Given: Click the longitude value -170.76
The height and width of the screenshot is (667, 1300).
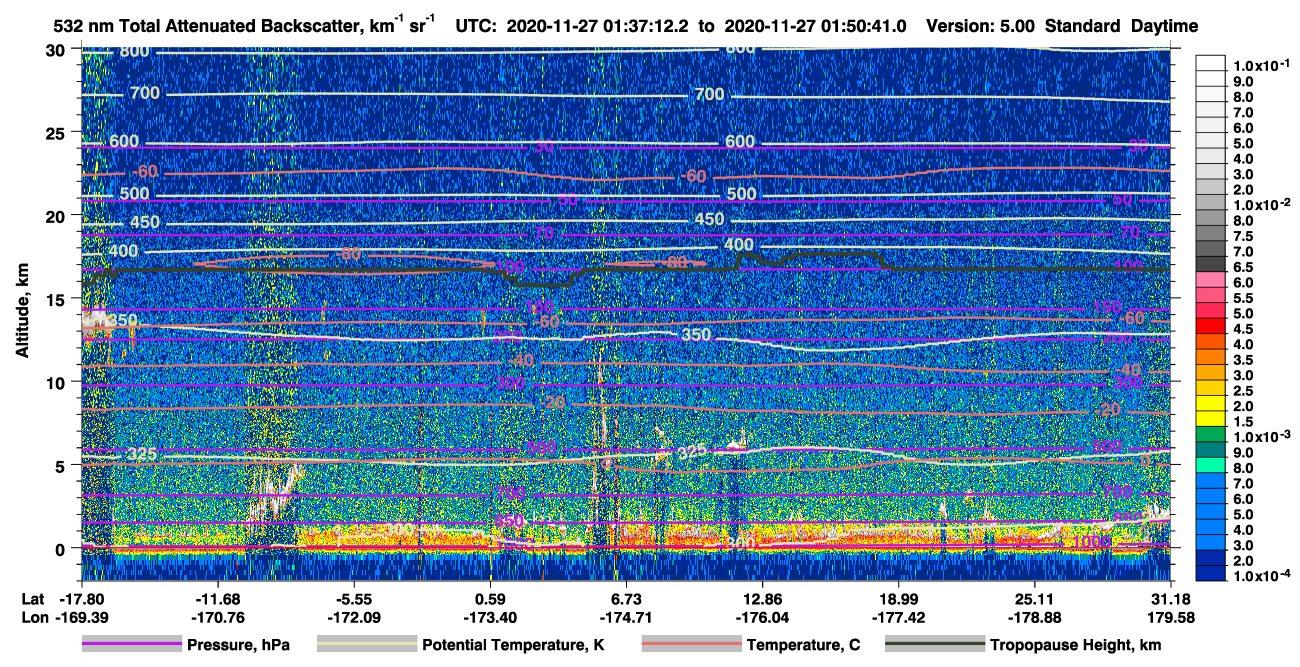Looking at the screenshot, I should click(x=218, y=617).
